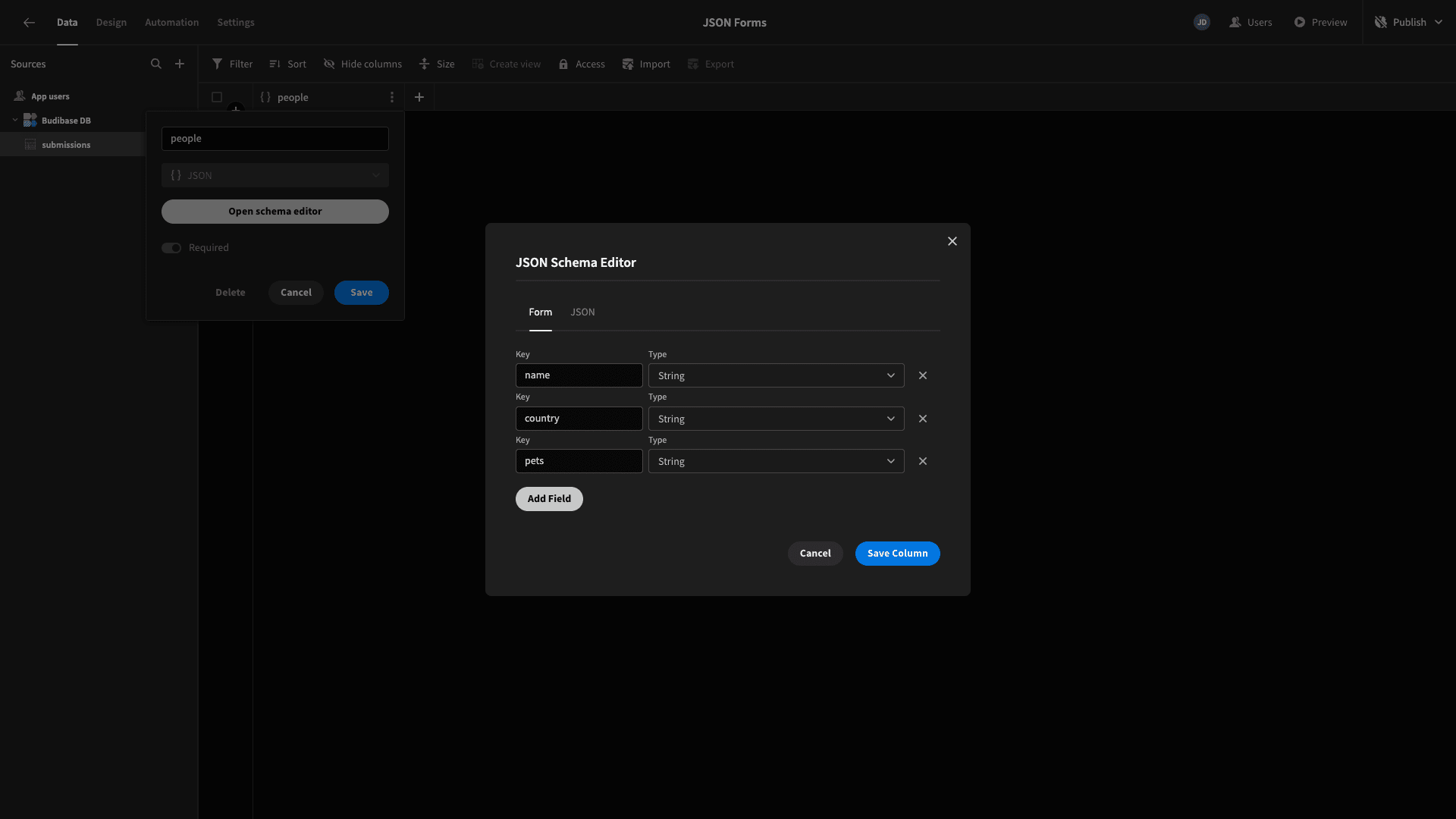Open the Users button
Viewport: 1456px width, 819px height.
tap(1250, 23)
